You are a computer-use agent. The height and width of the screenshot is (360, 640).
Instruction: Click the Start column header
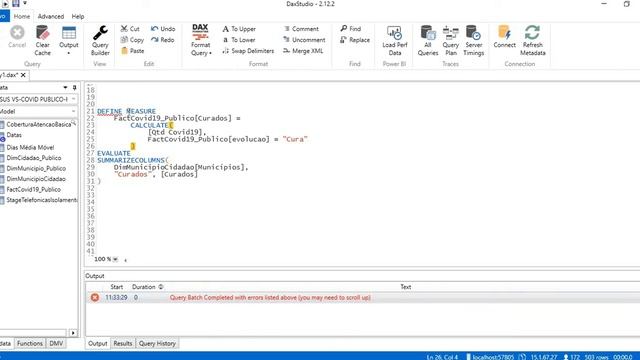pyautogui.click(x=116, y=287)
